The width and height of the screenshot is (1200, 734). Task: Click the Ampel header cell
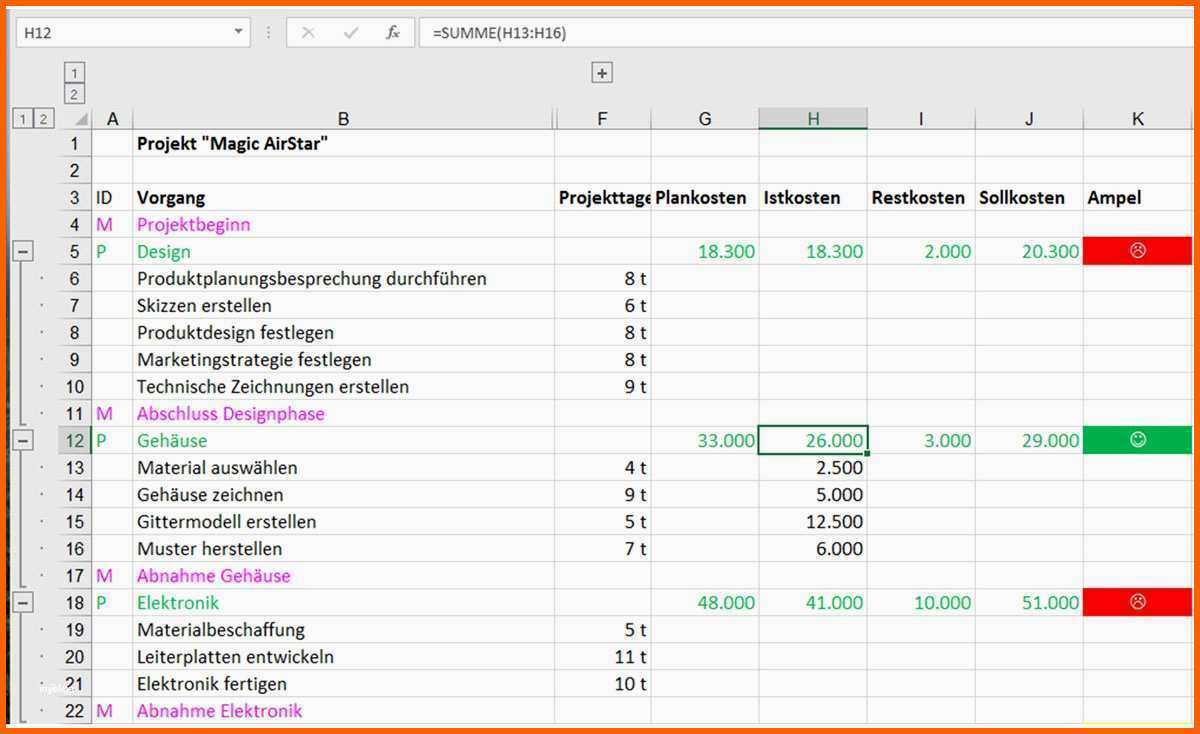[1138, 198]
